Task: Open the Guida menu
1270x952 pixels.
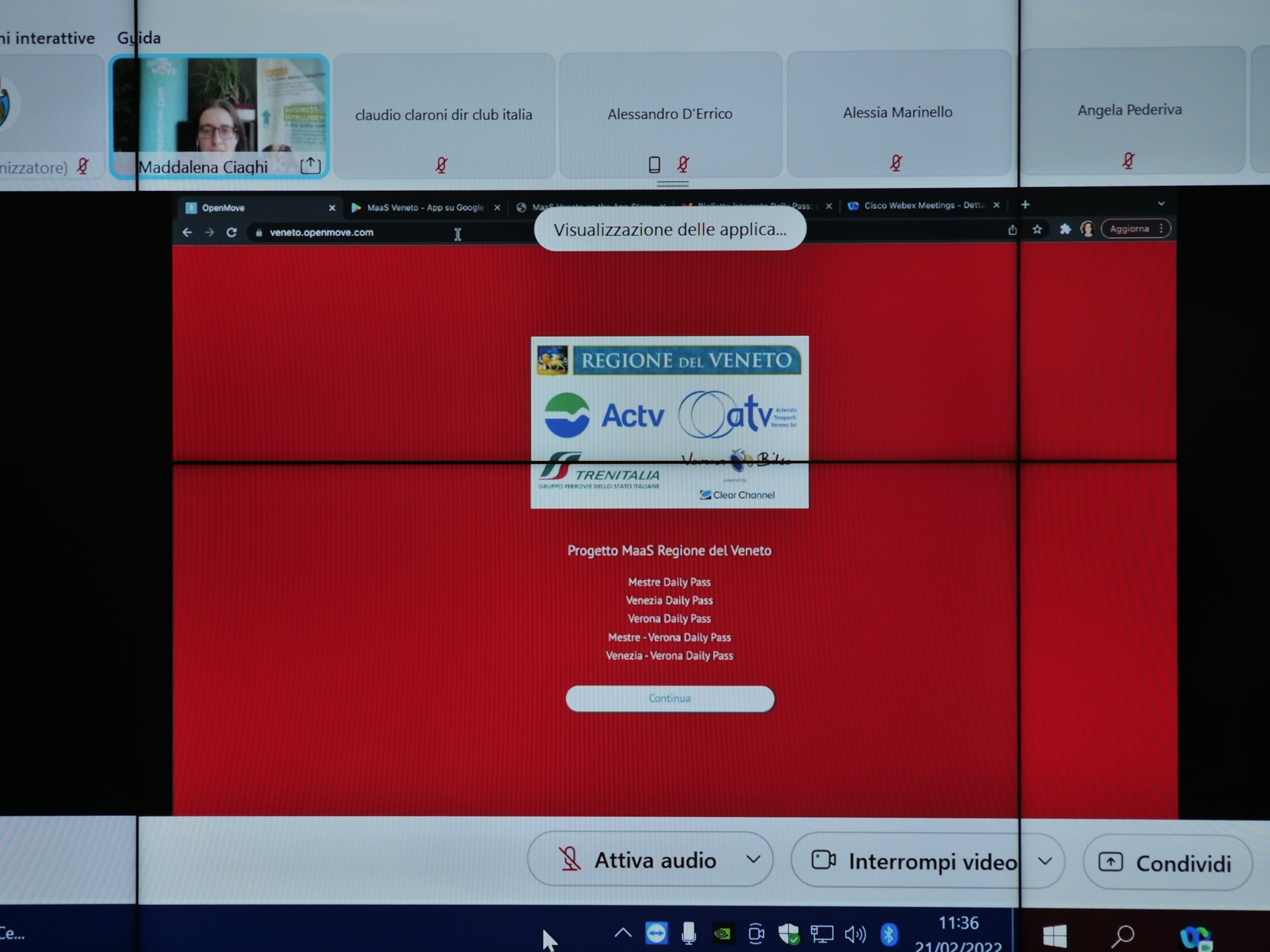Action: click(139, 38)
